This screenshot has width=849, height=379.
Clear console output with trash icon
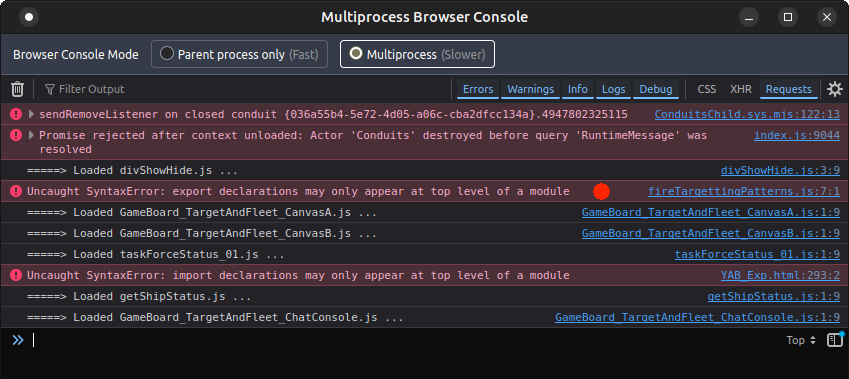pyautogui.click(x=17, y=89)
